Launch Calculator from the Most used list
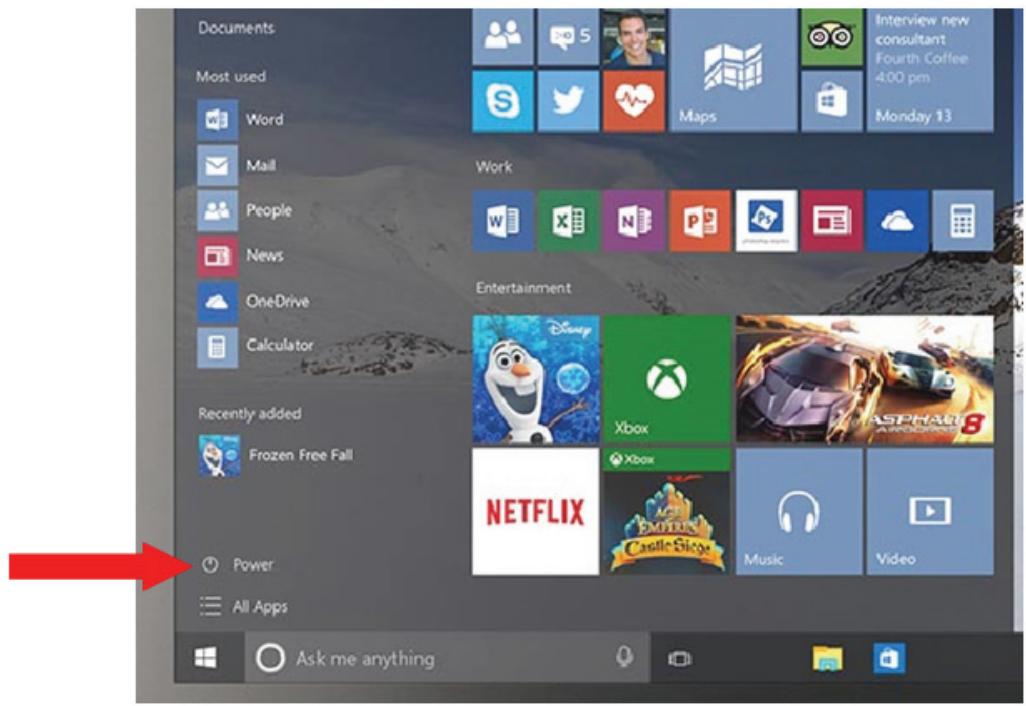Viewport: 1026px width, 706px height. (256, 345)
